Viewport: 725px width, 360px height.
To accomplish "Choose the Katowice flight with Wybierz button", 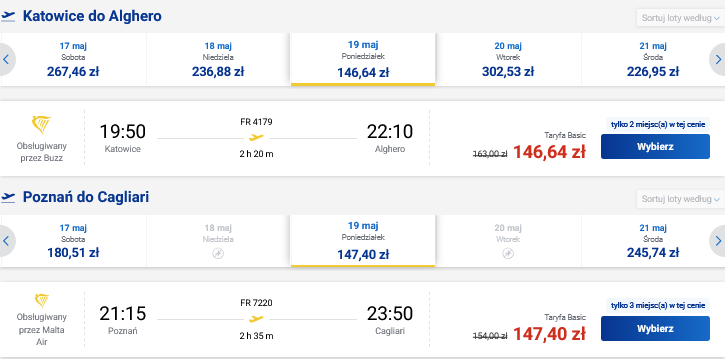I will pyautogui.click(x=655, y=146).
